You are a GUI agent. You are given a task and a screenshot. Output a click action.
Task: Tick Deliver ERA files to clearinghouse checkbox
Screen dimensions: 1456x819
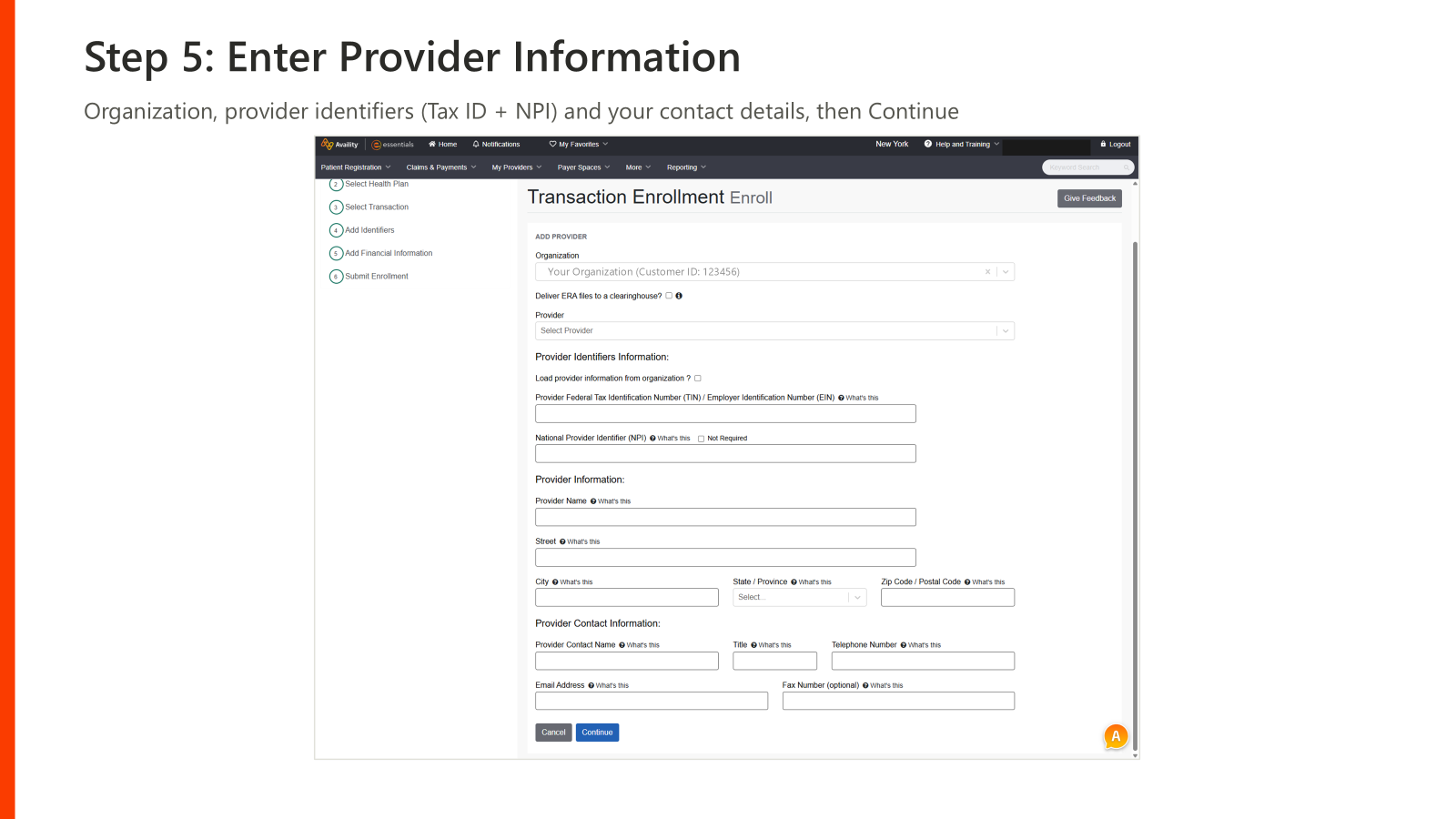pyautogui.click(x=669, y=296)
